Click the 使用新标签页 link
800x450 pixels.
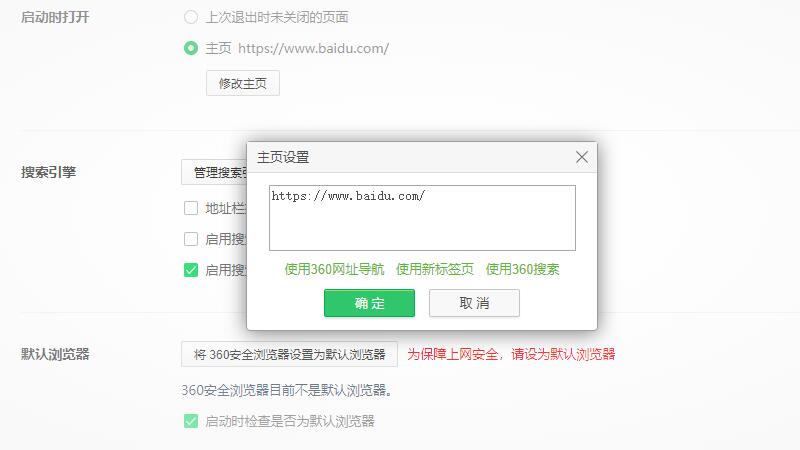pos(435,269)
